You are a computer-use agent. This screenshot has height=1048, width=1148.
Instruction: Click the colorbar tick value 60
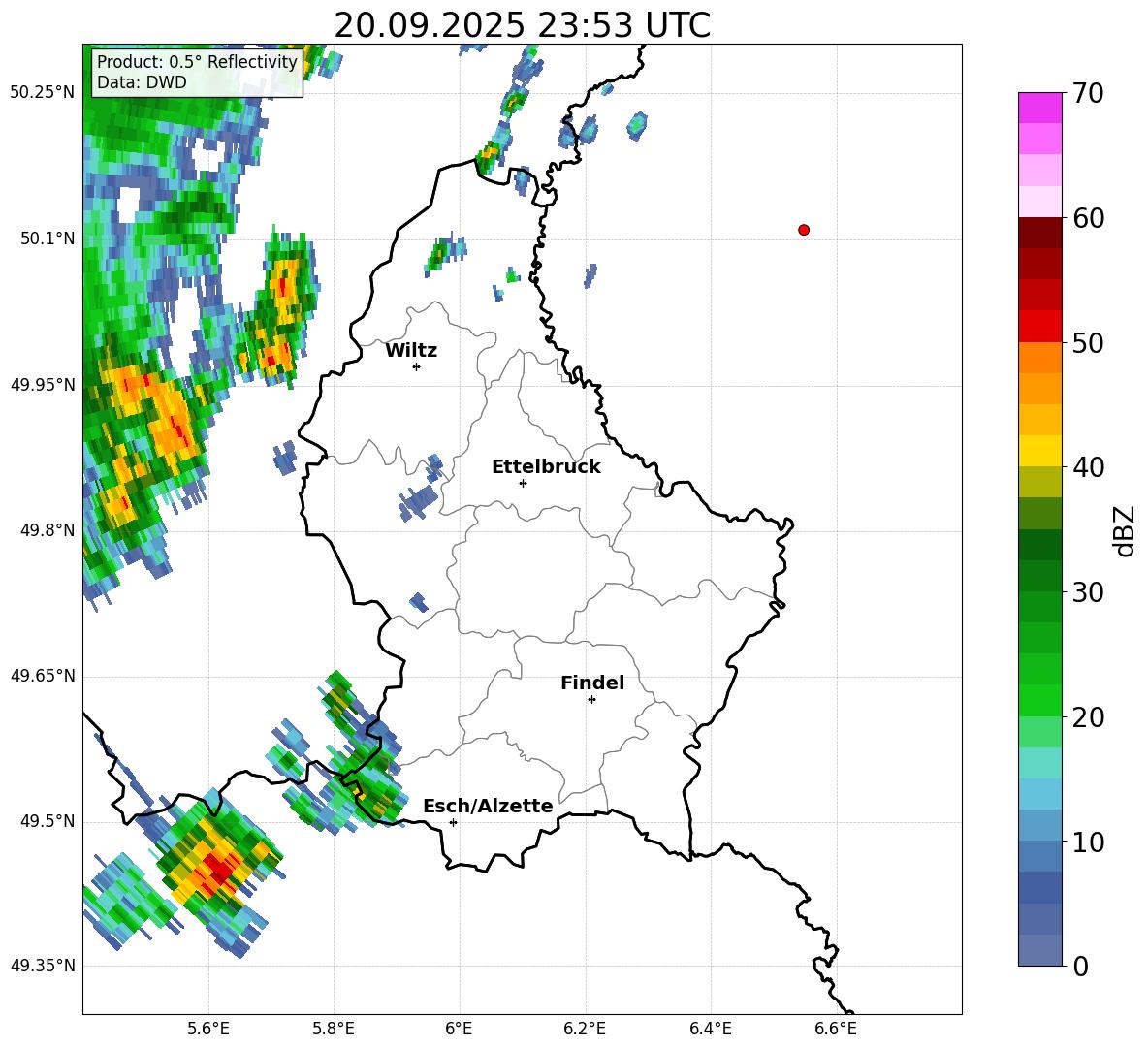1088,218
